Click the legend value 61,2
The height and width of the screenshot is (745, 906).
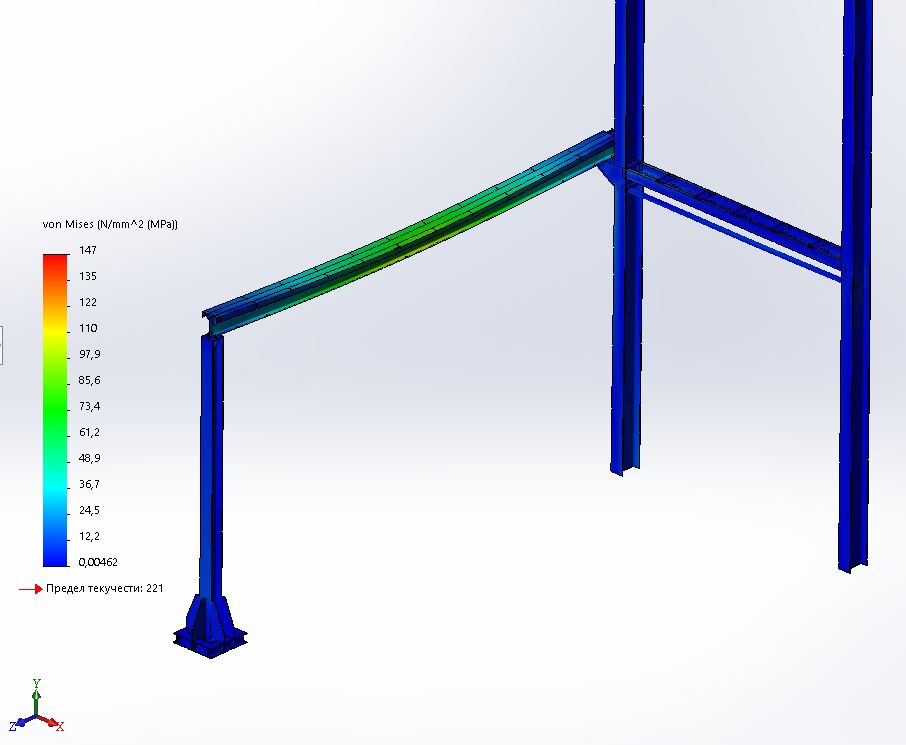coord(90,432)
